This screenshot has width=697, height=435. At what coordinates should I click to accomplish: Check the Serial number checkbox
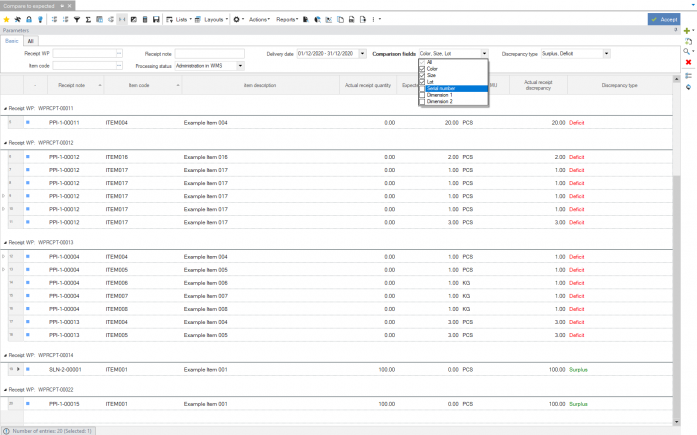click(x=422, y=88)
